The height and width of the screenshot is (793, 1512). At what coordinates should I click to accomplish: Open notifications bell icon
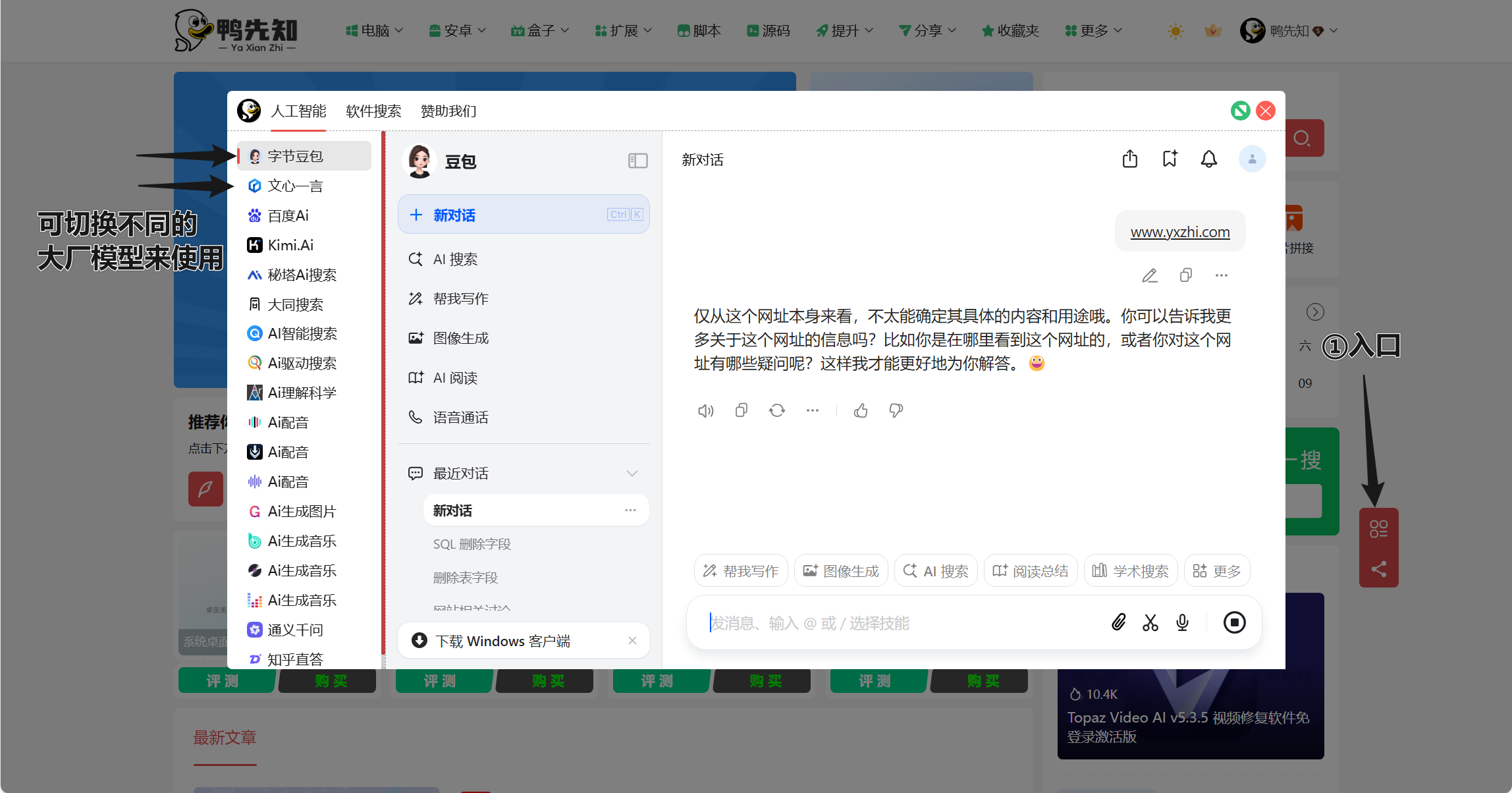[x=1209, y=159]
